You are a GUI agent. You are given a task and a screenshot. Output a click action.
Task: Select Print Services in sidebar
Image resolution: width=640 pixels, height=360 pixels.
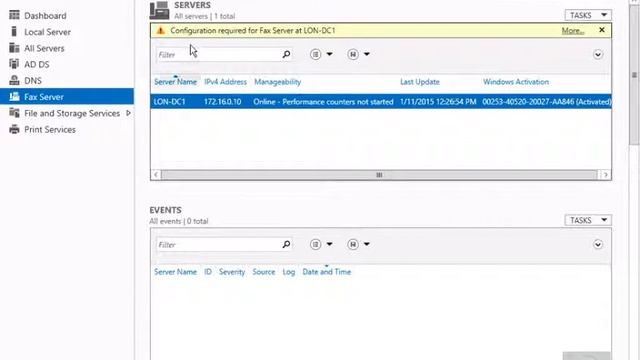pyautogui.click(x=50, y=129)
